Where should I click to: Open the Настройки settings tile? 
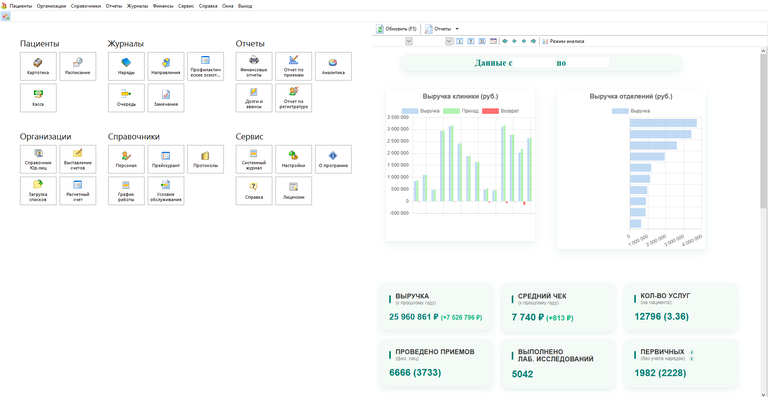coord(293,159)
